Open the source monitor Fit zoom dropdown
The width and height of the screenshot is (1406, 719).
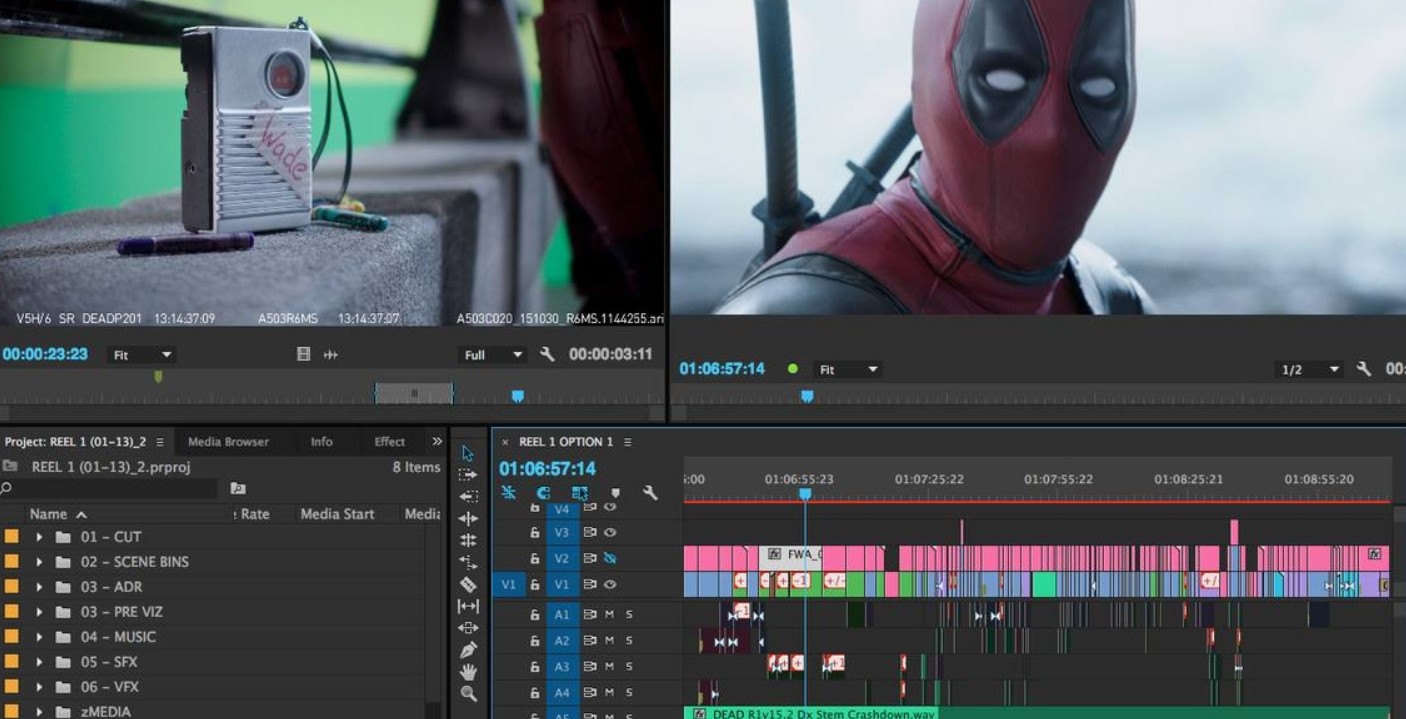click(142, 355)
